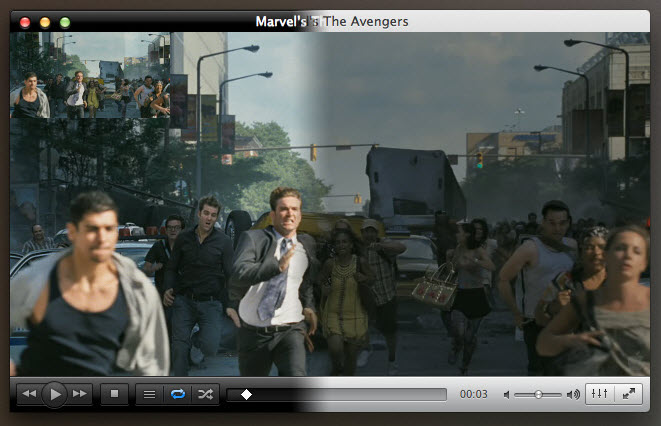This screenshot has height=426, width=661.
Task: Click the elapsed time display 00:03
Action: coord(473,394)
